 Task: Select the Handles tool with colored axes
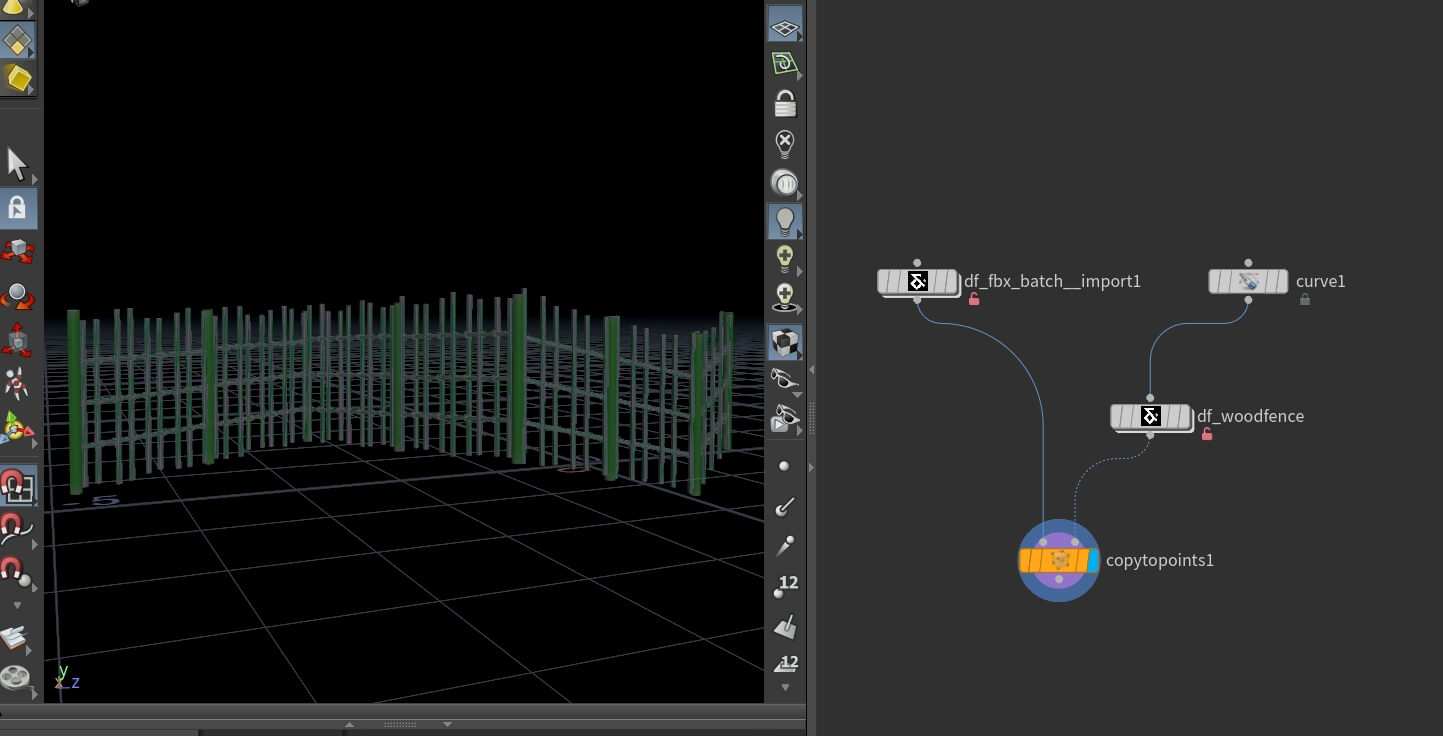coord(17,429)
